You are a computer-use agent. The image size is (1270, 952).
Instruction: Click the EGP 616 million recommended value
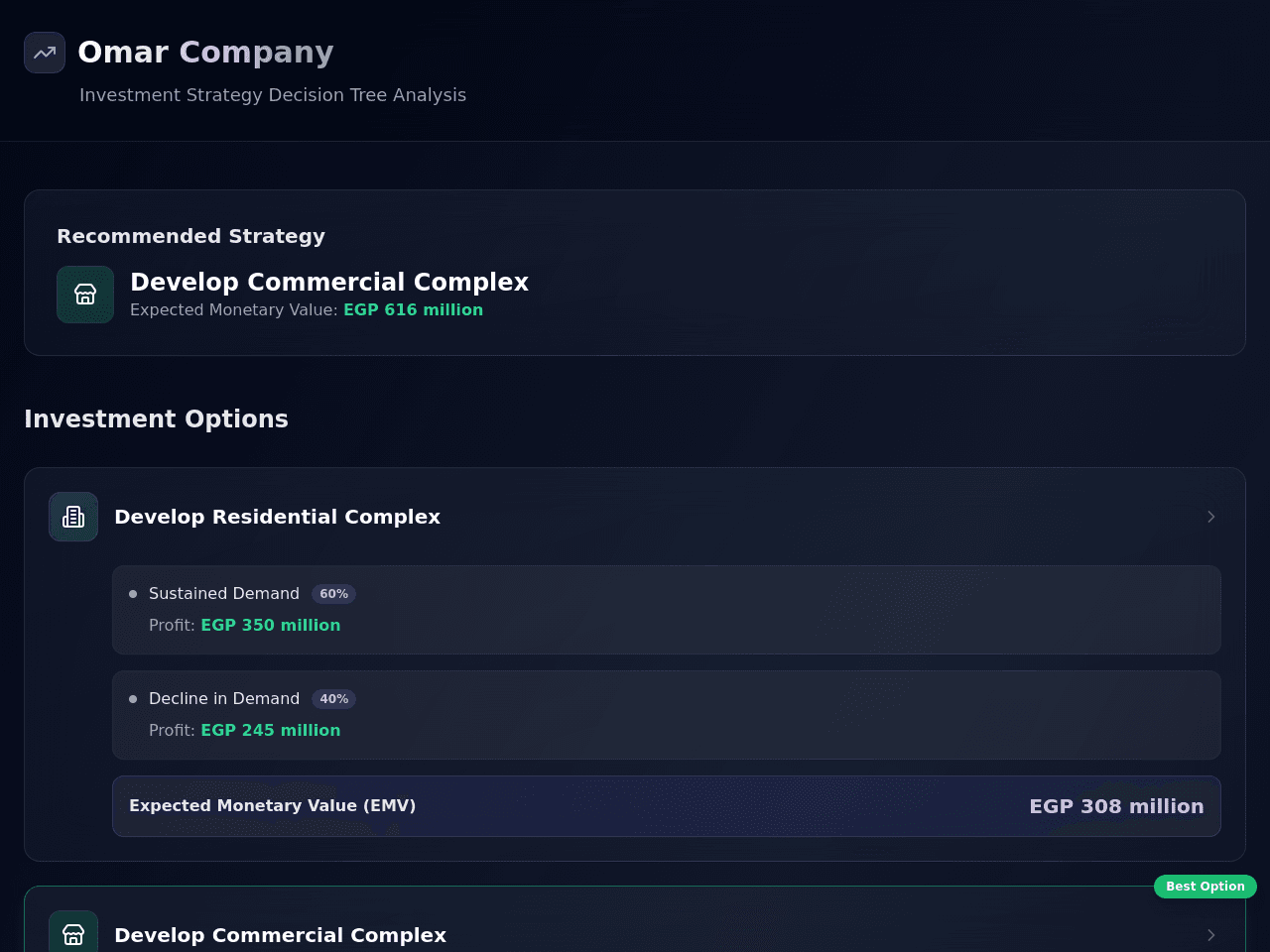pyautogui.click(x=413, y=309)
